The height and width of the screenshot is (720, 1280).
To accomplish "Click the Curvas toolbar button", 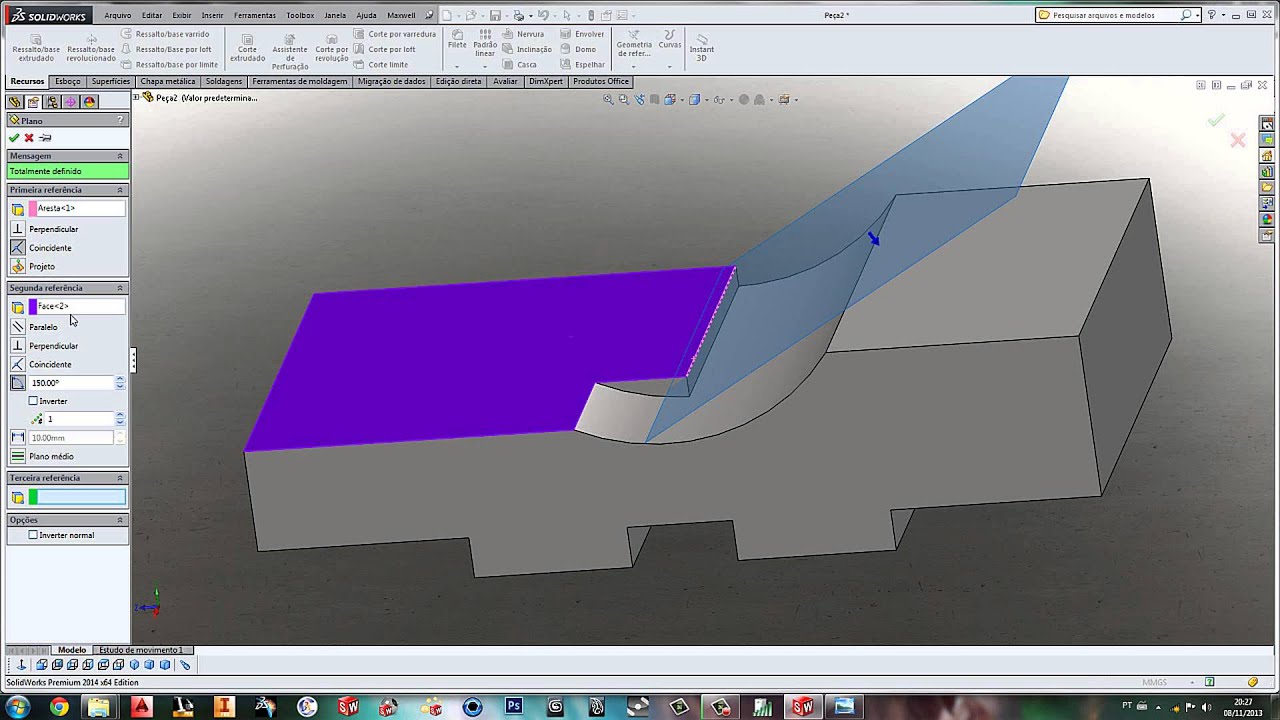I will coord(670,42).
